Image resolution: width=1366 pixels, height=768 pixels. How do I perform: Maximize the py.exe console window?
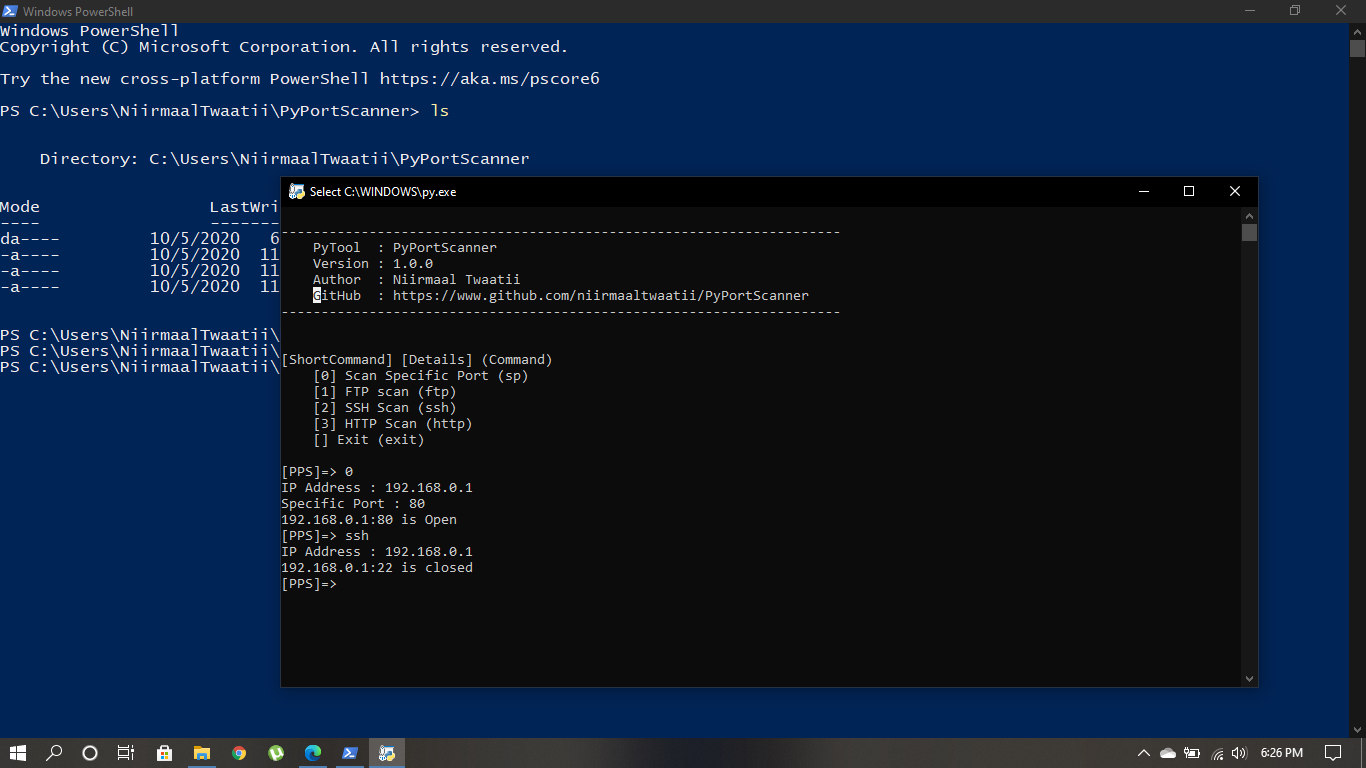point(1189,191)
